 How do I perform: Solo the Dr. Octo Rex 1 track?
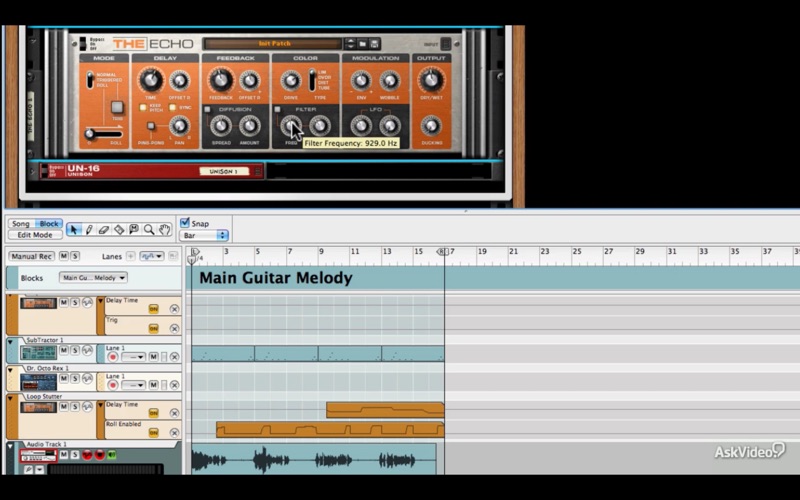tap(75, 379)
